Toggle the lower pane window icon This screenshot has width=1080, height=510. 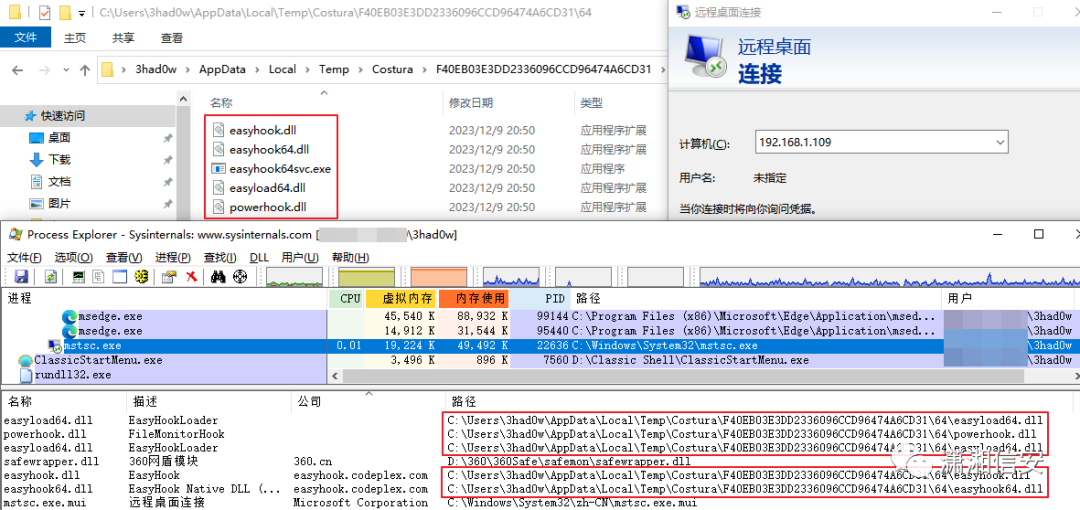tap(120, 277)
